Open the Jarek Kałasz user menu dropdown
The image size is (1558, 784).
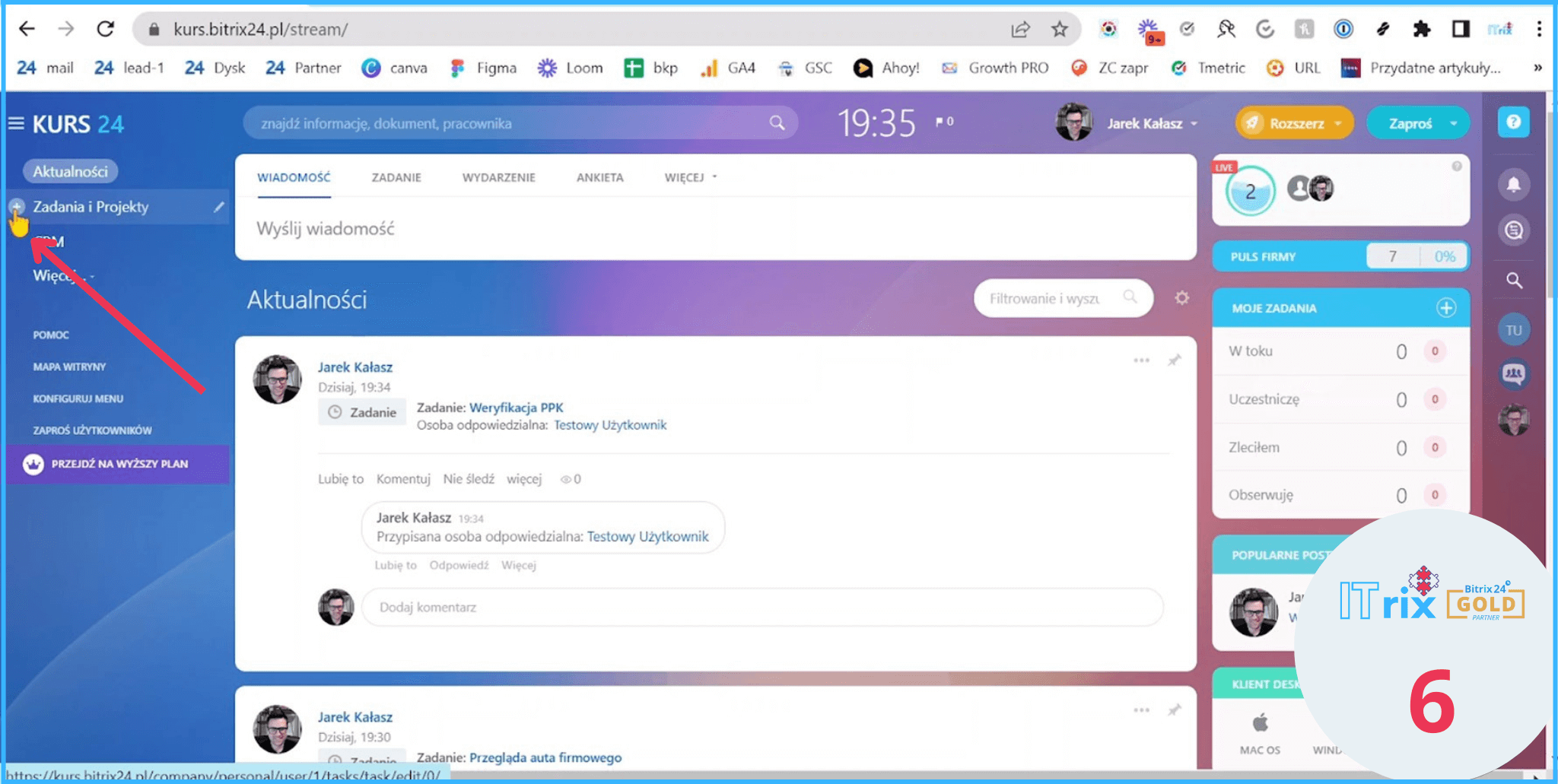[1153, 123]
